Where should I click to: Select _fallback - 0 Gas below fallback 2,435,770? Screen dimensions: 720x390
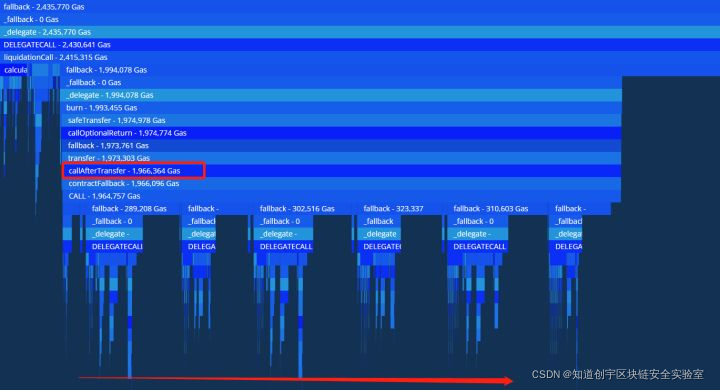[x=360, y=19]
